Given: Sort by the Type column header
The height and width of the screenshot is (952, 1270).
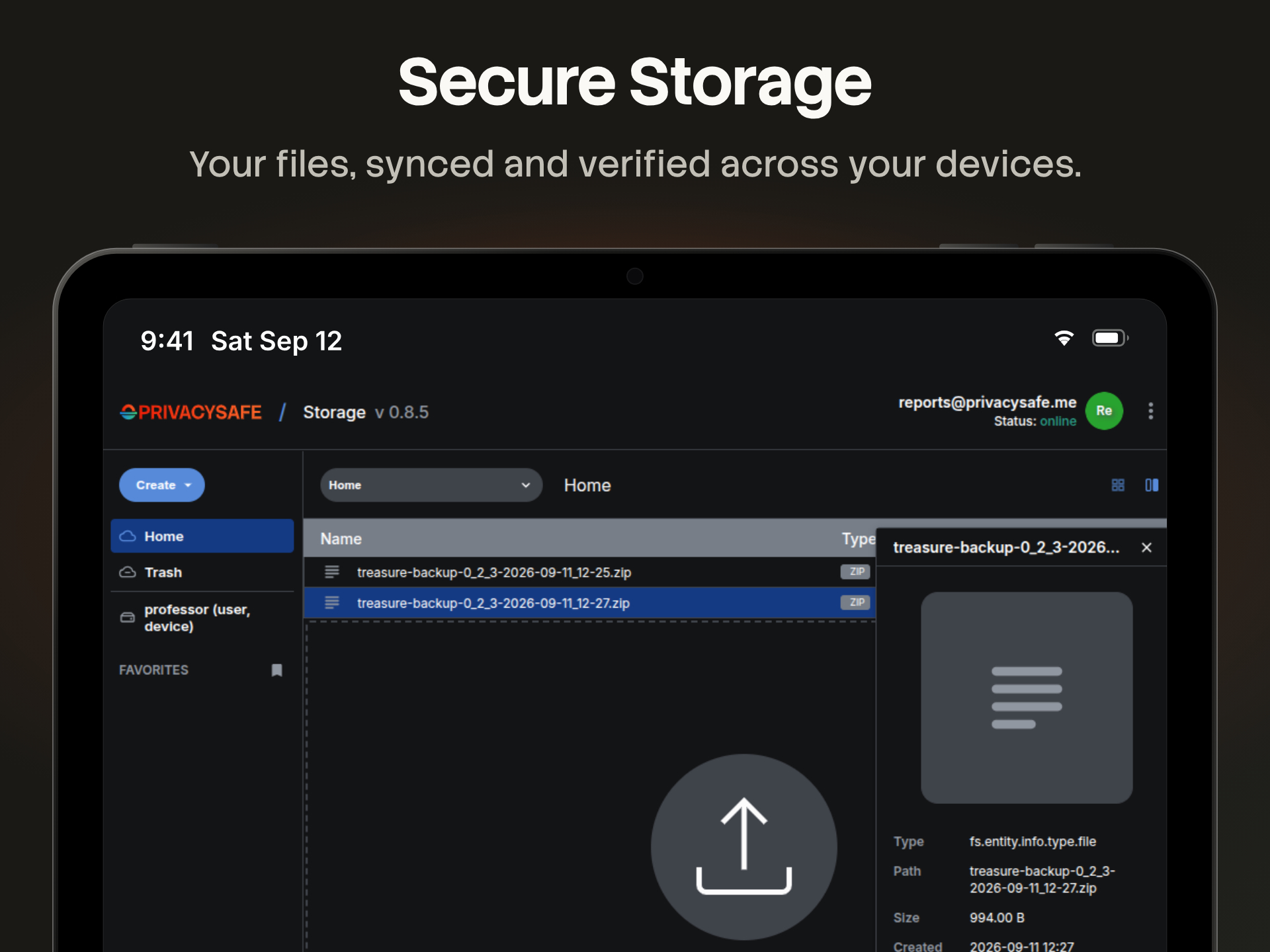Looking at the screenshot, I should tap(858, 539).
